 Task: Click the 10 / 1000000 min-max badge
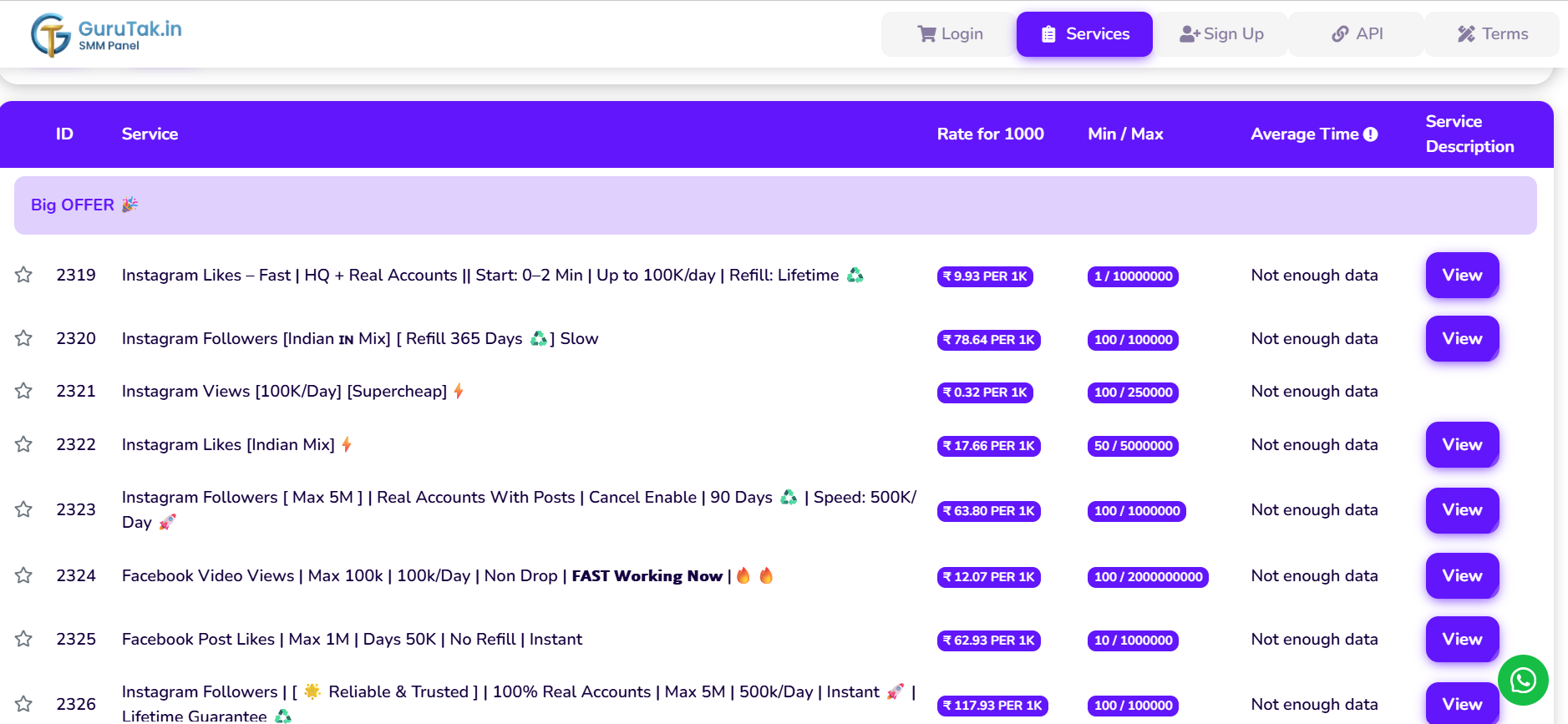pos(1133,640)
